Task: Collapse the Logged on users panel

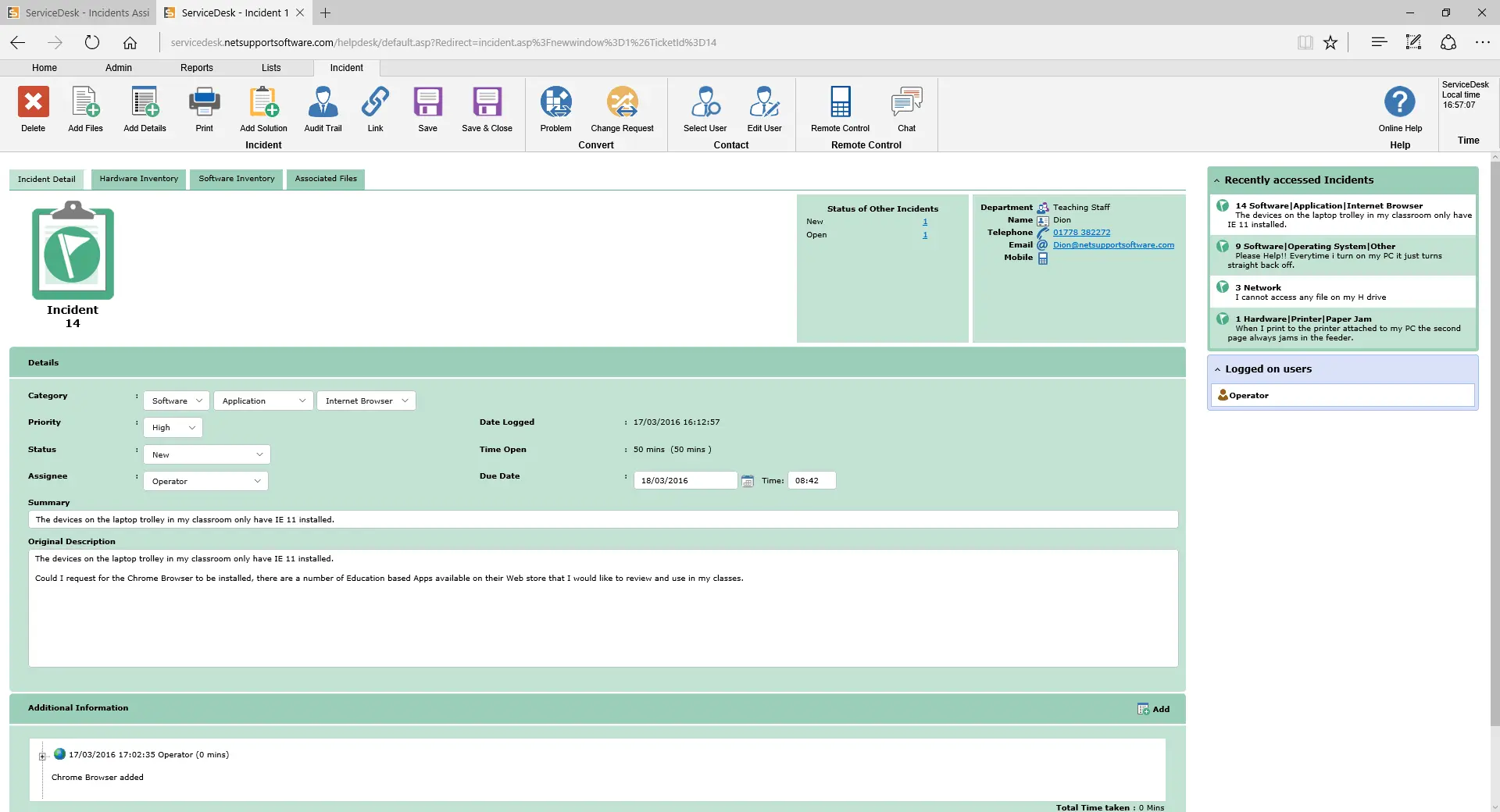Action: 1216,369
